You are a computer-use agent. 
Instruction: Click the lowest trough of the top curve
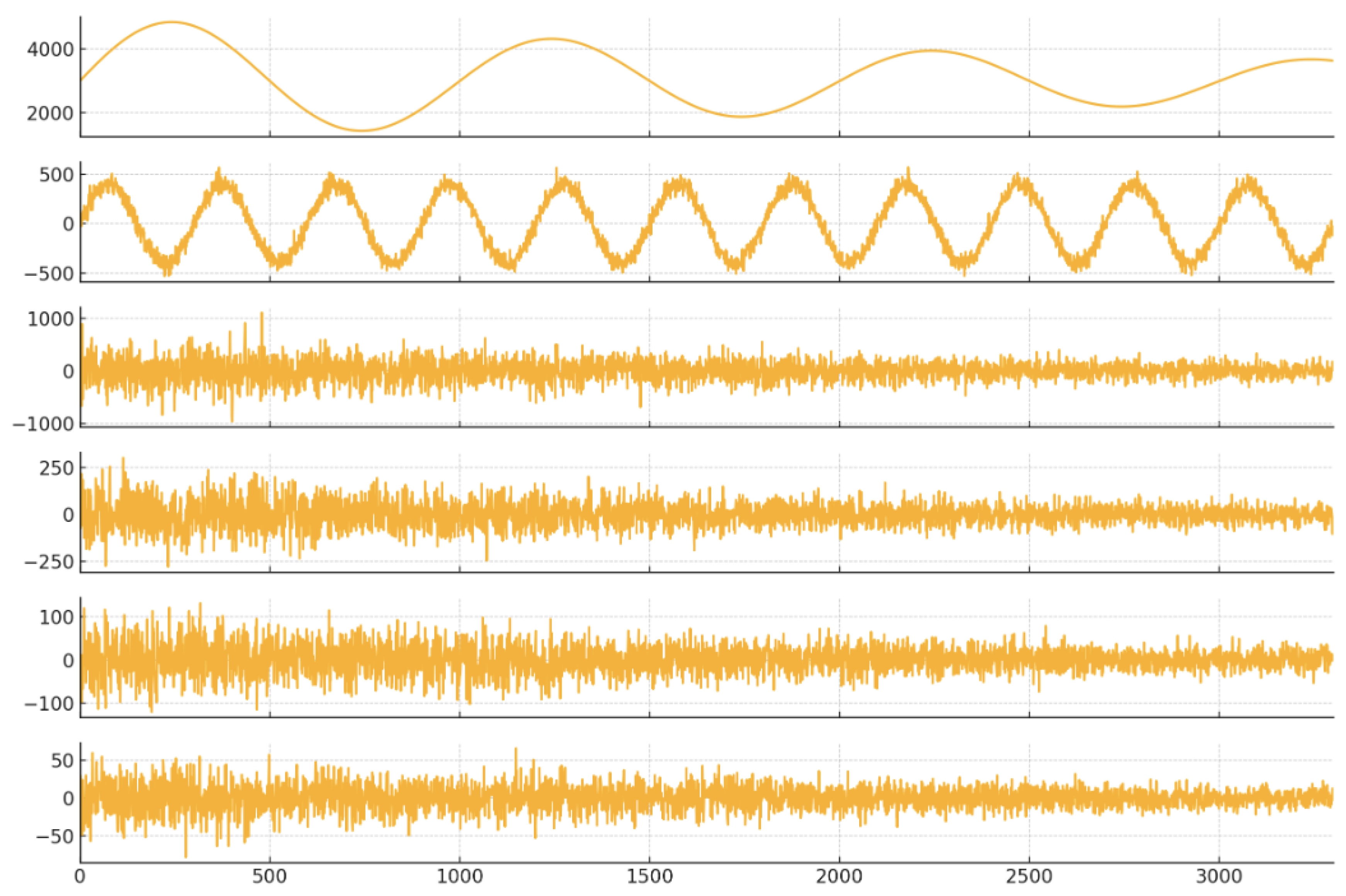pyautogui.click(x=362, y=130)
